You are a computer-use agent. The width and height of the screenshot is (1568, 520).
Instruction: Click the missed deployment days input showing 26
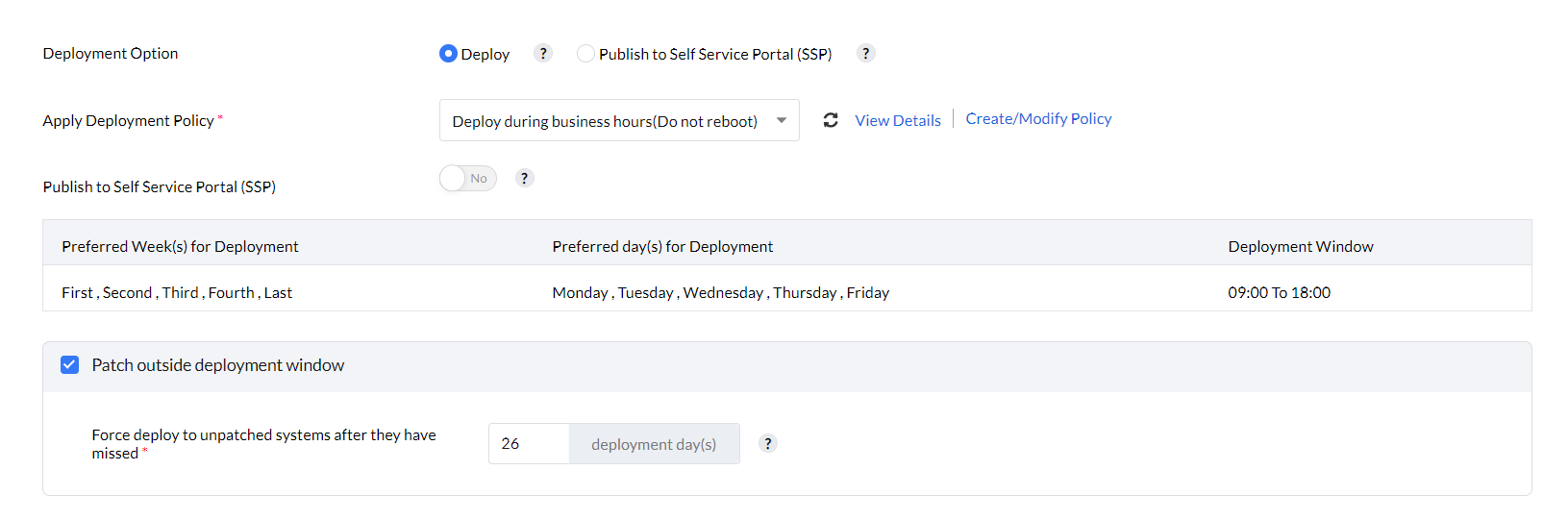(529, 444)
